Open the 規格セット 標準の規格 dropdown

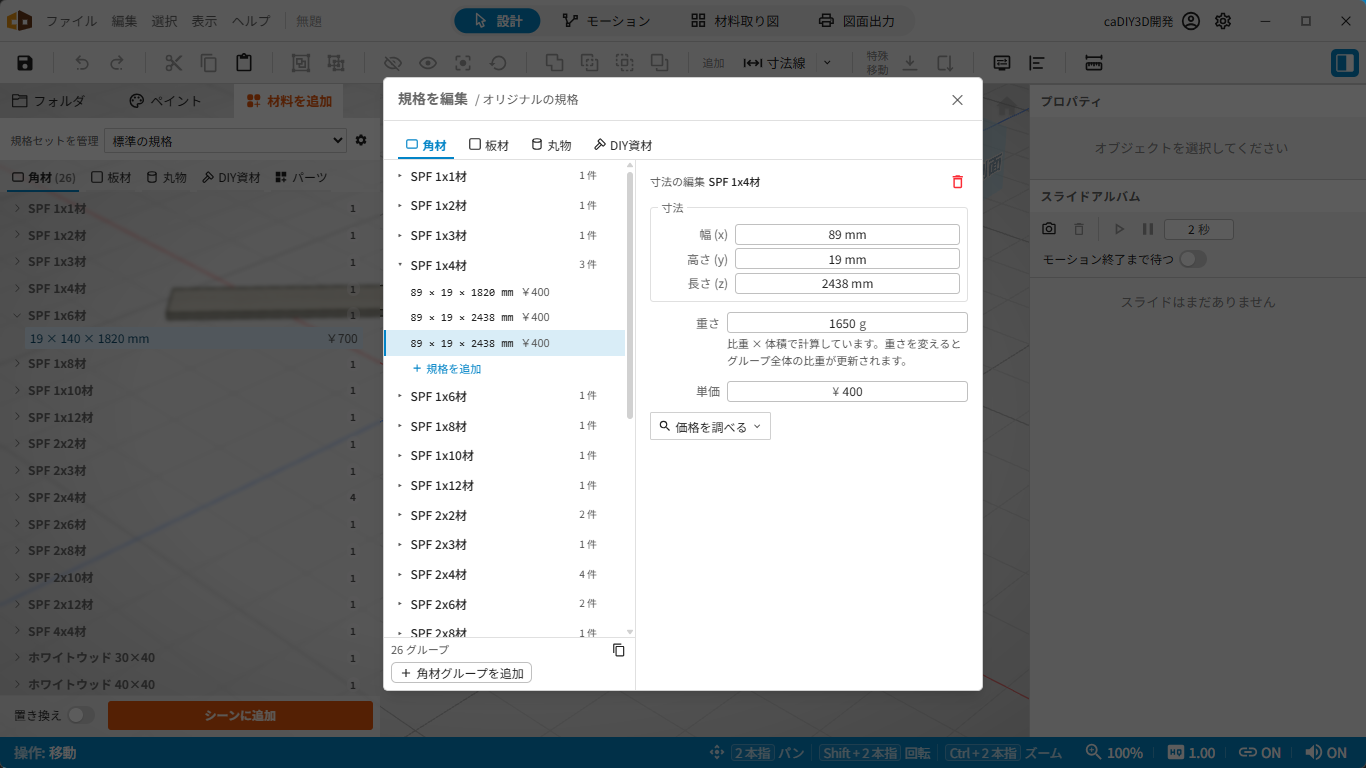tap(224, 141)
